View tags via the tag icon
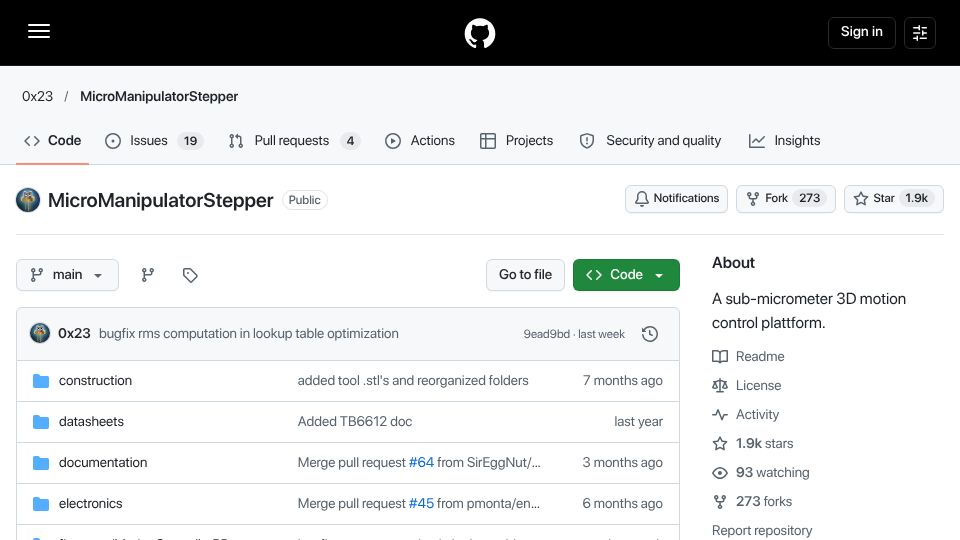 coord(190,275)
